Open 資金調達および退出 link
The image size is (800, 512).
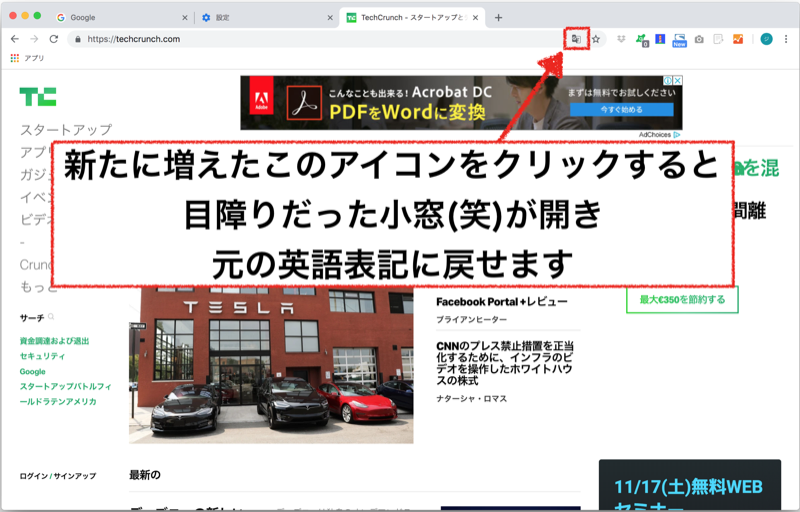pos(55,341)
